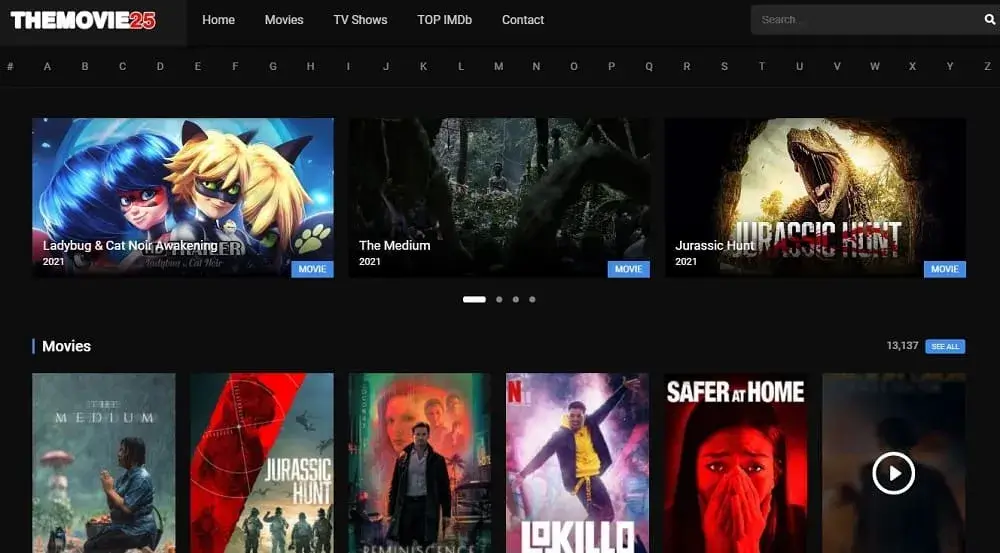Filter titles by letter S

(x=724, y=66)
